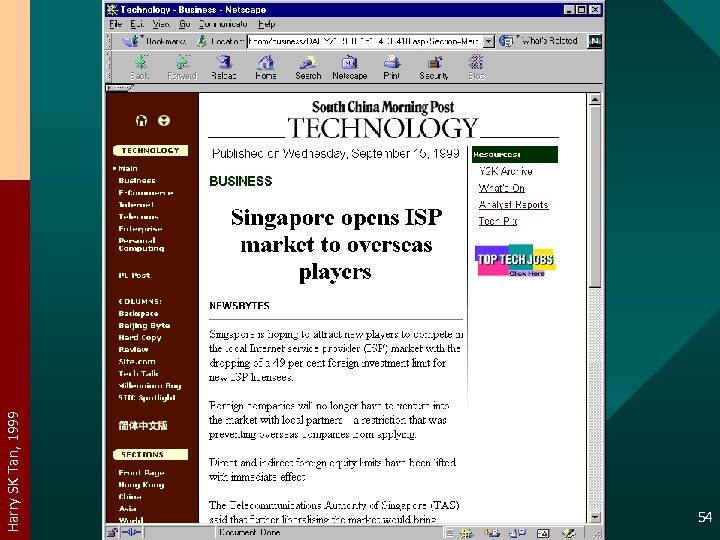The width and height of the screenshot is (720, 540).
Task: Open the Tech Talk column link
Action: [x=138, y=373]
